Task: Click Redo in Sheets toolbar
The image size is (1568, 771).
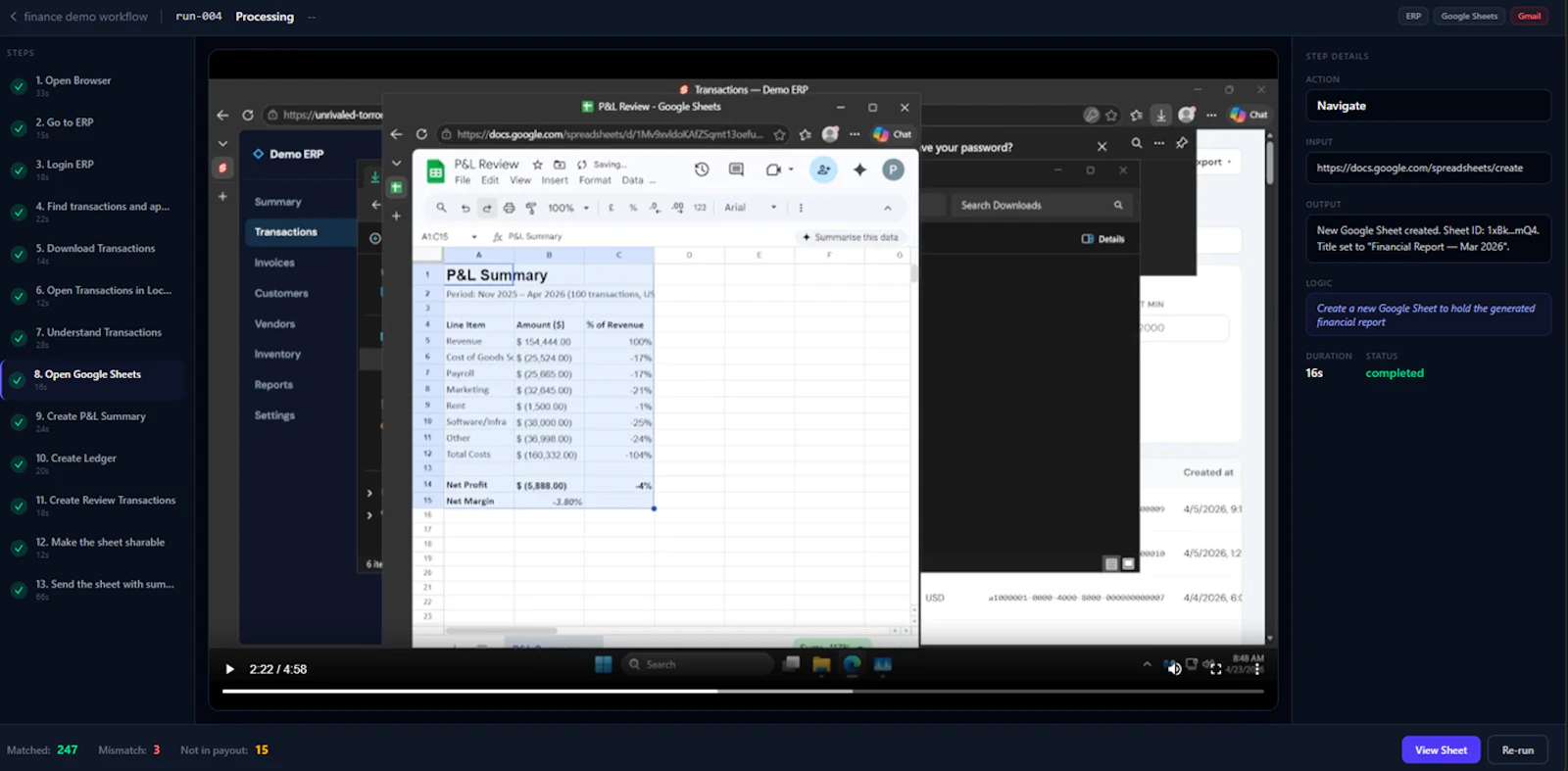Action: tap(486, 208)
